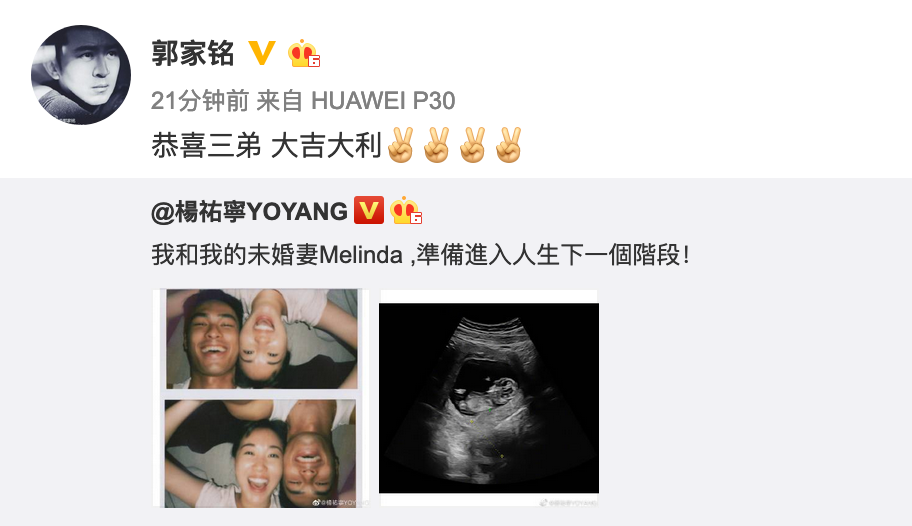Open 郭家铭's circular profile avatar

coord(81,74)
